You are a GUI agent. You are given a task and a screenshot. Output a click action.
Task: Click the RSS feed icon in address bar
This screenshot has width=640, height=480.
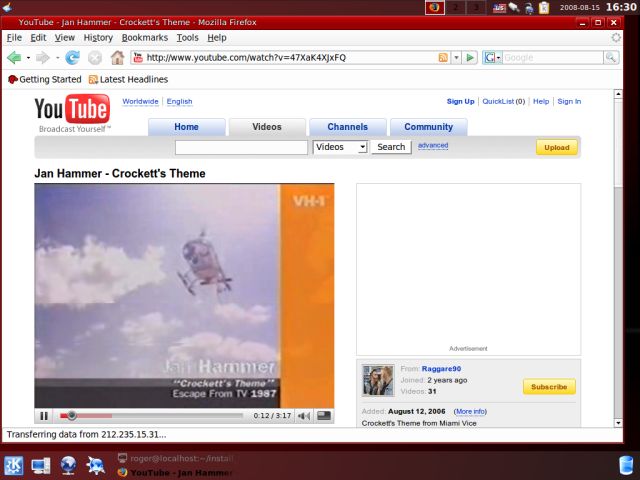[443, 58]
